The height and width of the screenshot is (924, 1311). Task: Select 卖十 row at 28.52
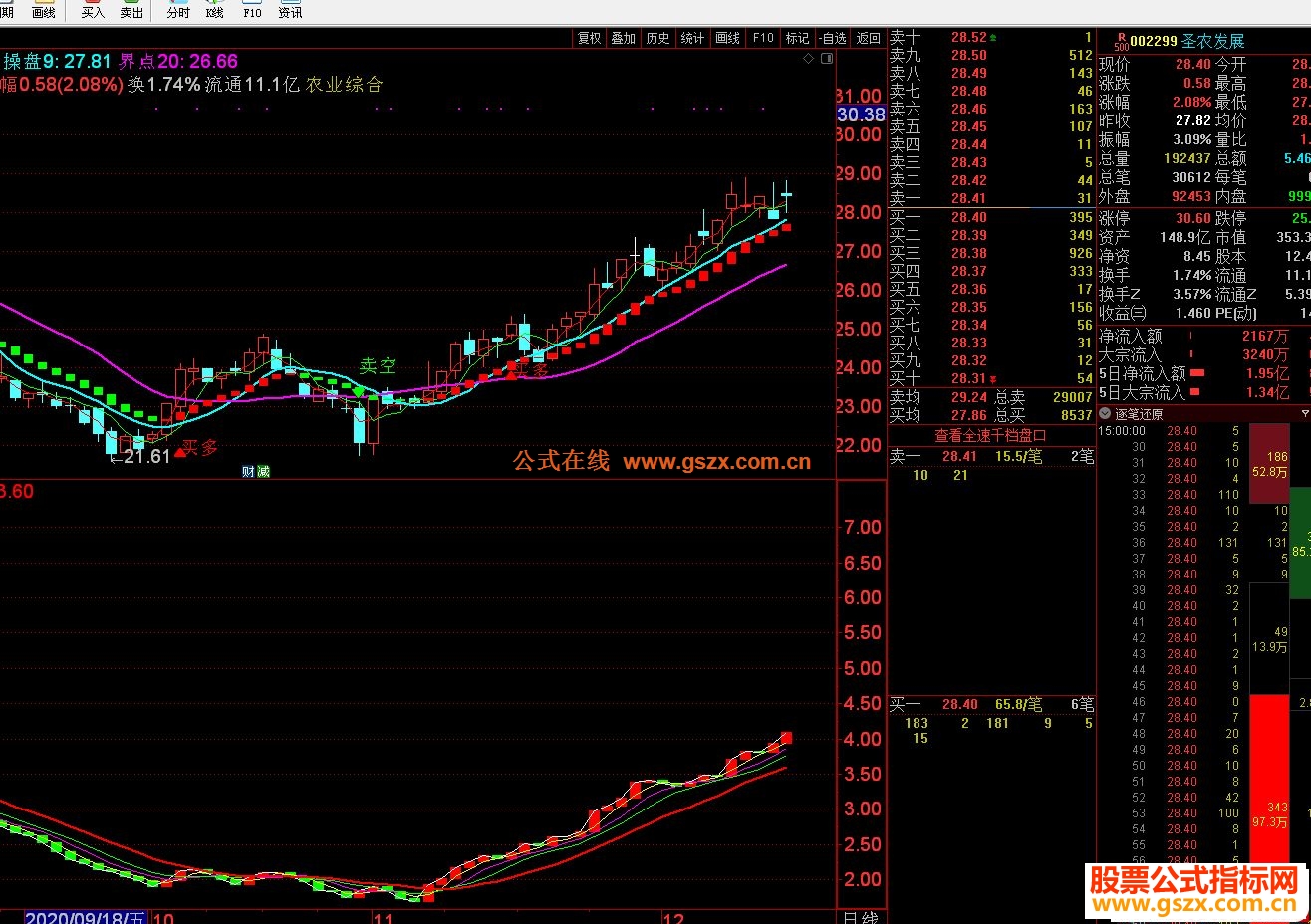pos(991,37)
